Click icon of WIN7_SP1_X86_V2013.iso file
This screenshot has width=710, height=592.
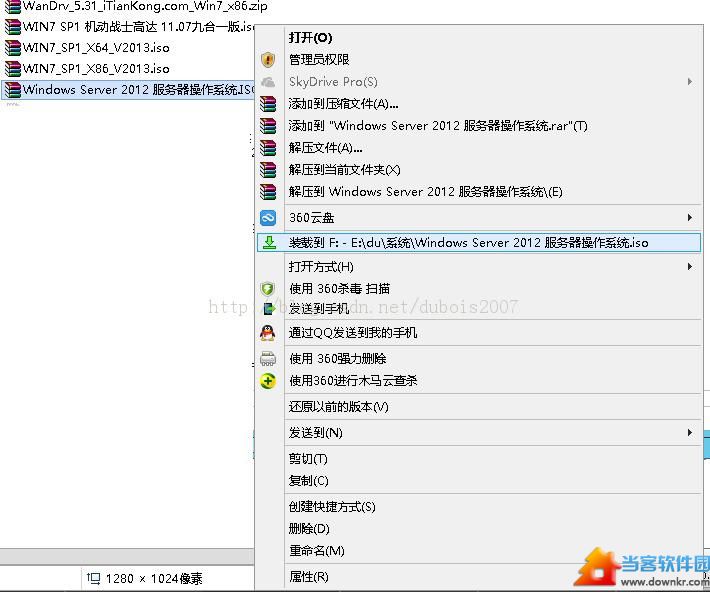(x=13, y=69)
